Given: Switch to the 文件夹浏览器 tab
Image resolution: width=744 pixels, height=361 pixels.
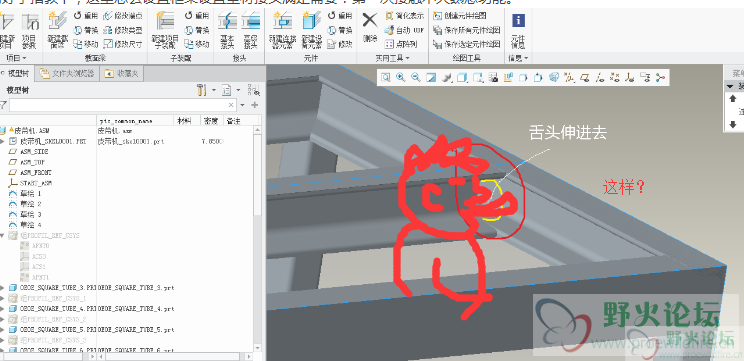Looking at the screenshot, I should click(x=67, y=74).
